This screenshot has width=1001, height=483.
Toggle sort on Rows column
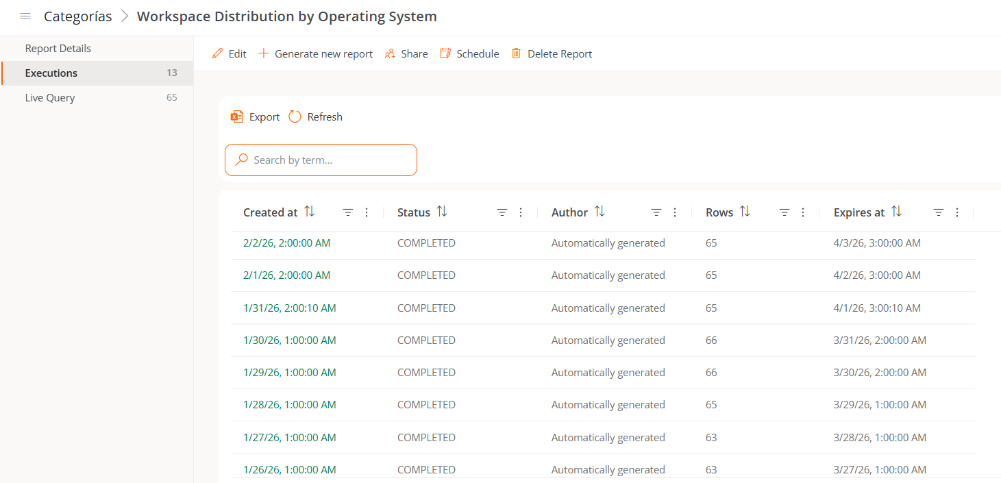pyautogui.click(x=745, y=212)
